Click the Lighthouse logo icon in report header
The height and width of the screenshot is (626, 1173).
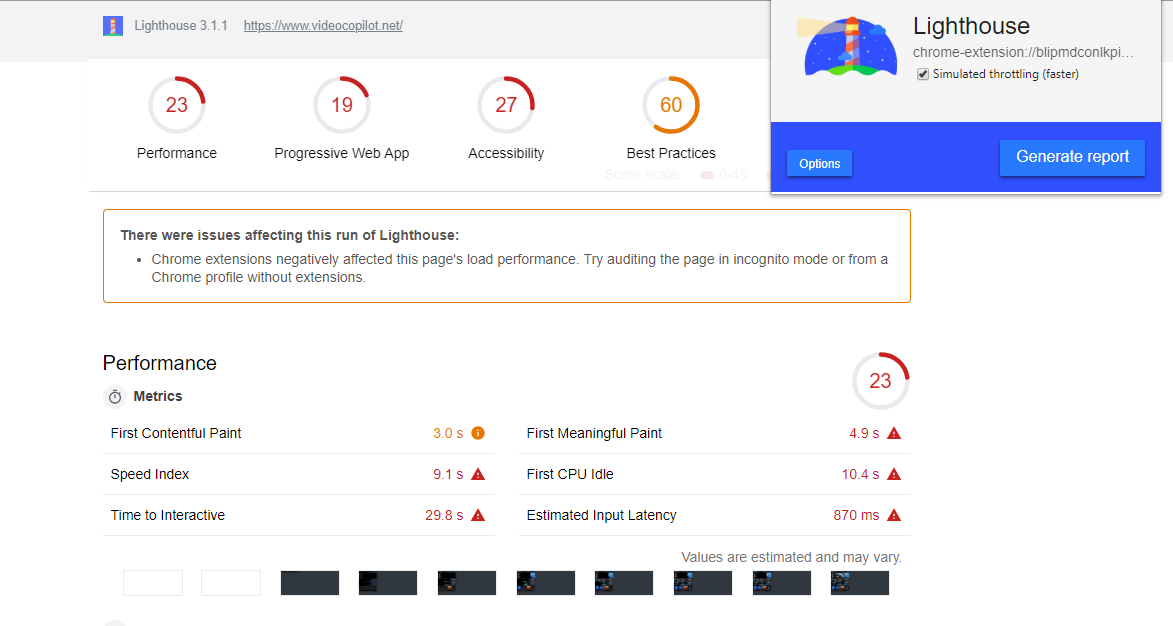(x=113, y=26)
